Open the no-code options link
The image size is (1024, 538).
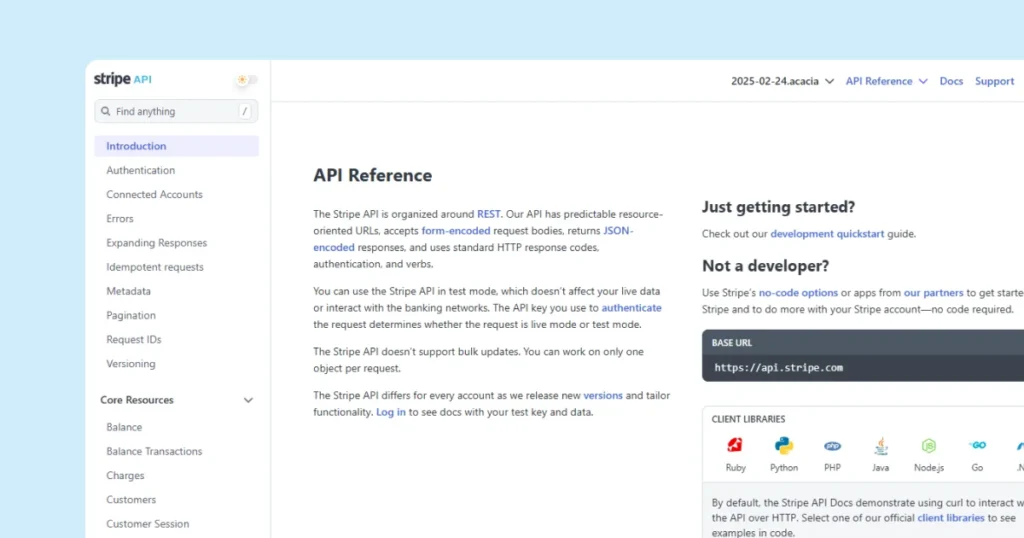[x=798, y=293]
